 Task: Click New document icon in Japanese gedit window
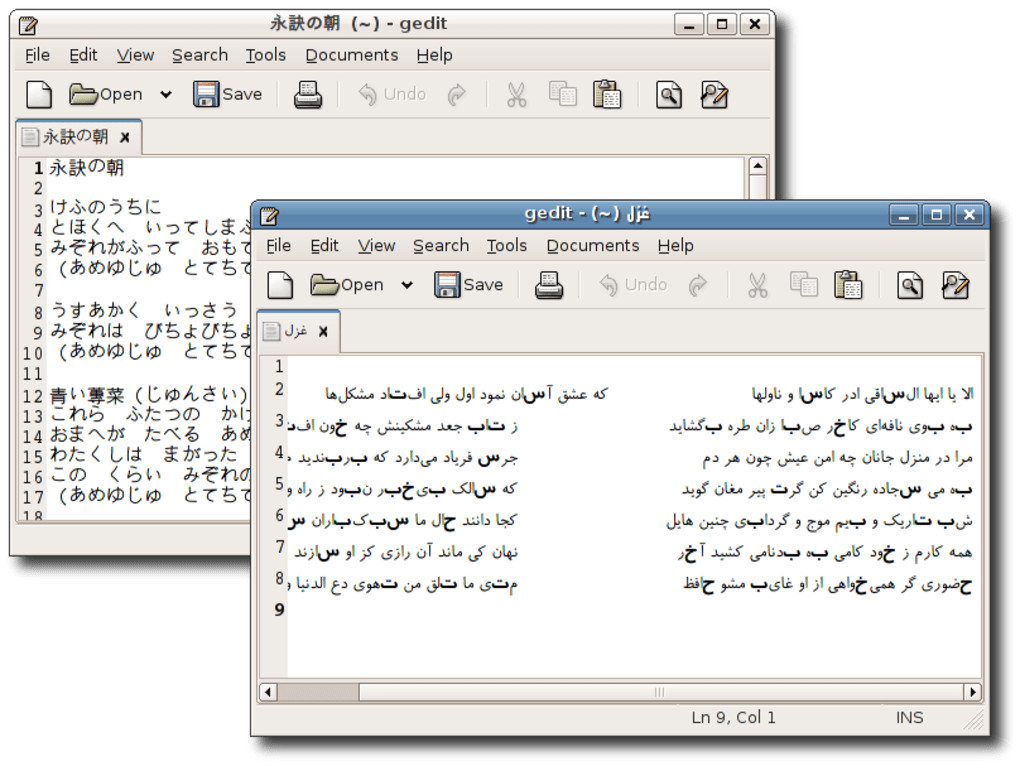click(39, 95)
